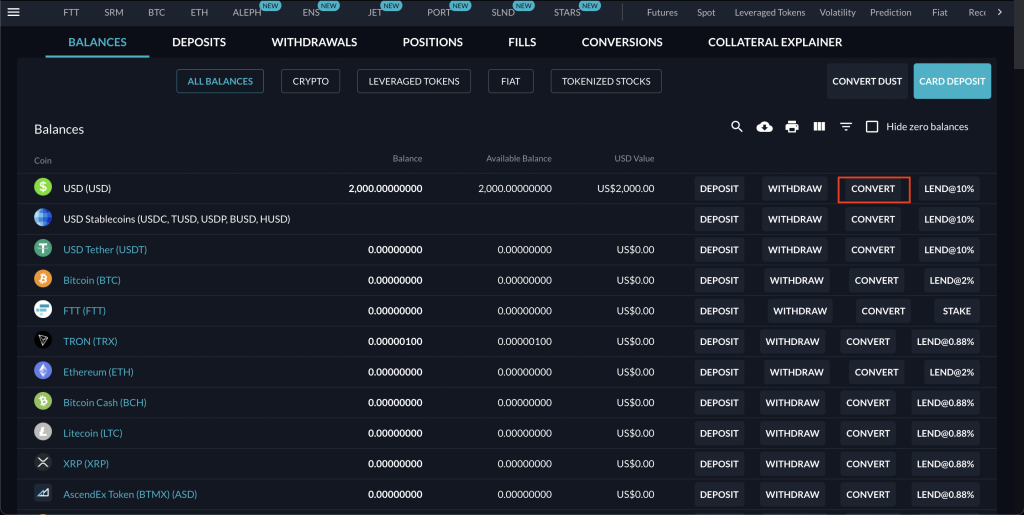Select the Balances tab

point(97,42)
